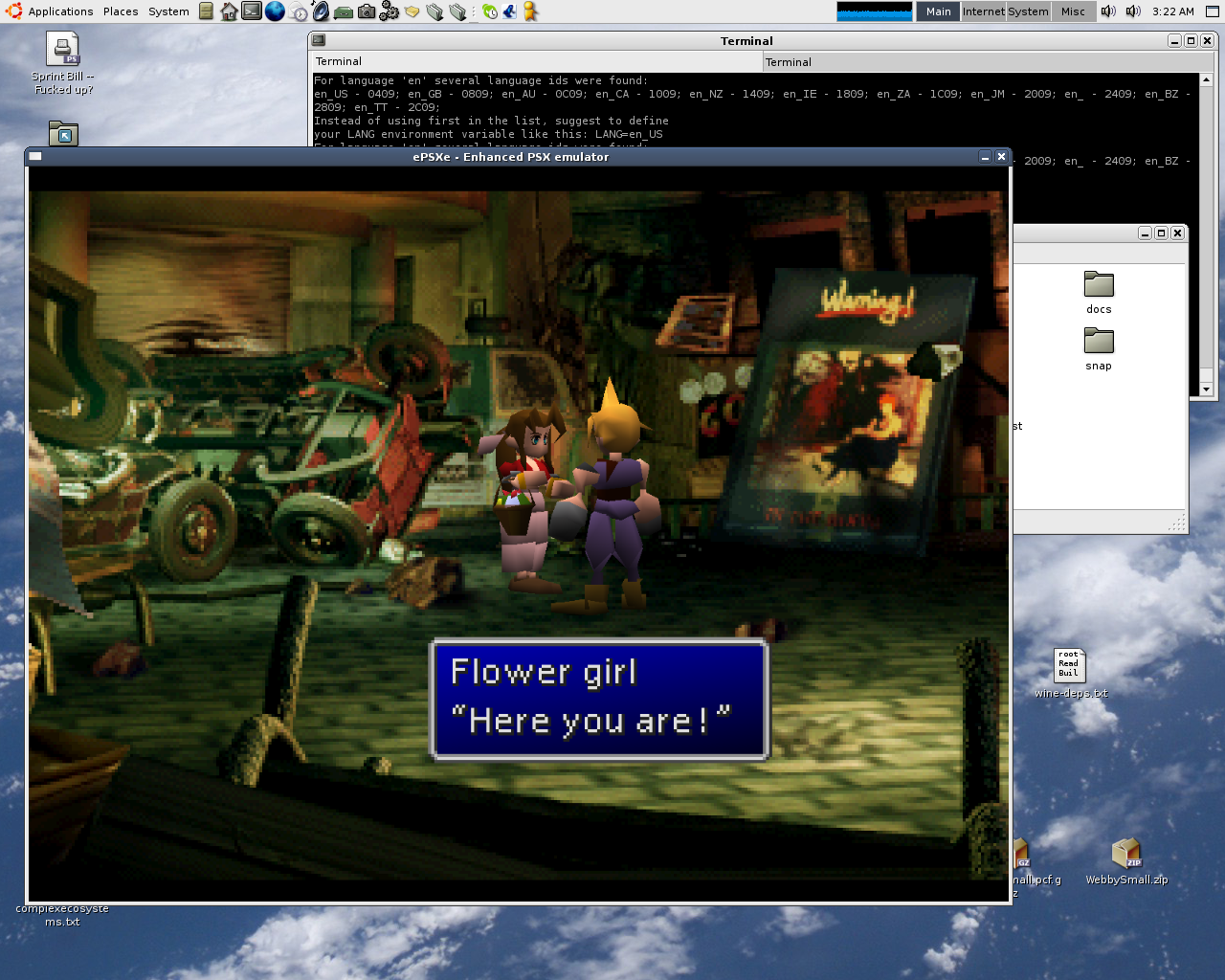1225x980 pixels.
Task: Click the Ubuntu logo icon in the panel
Action: click(x=12, y=11)
